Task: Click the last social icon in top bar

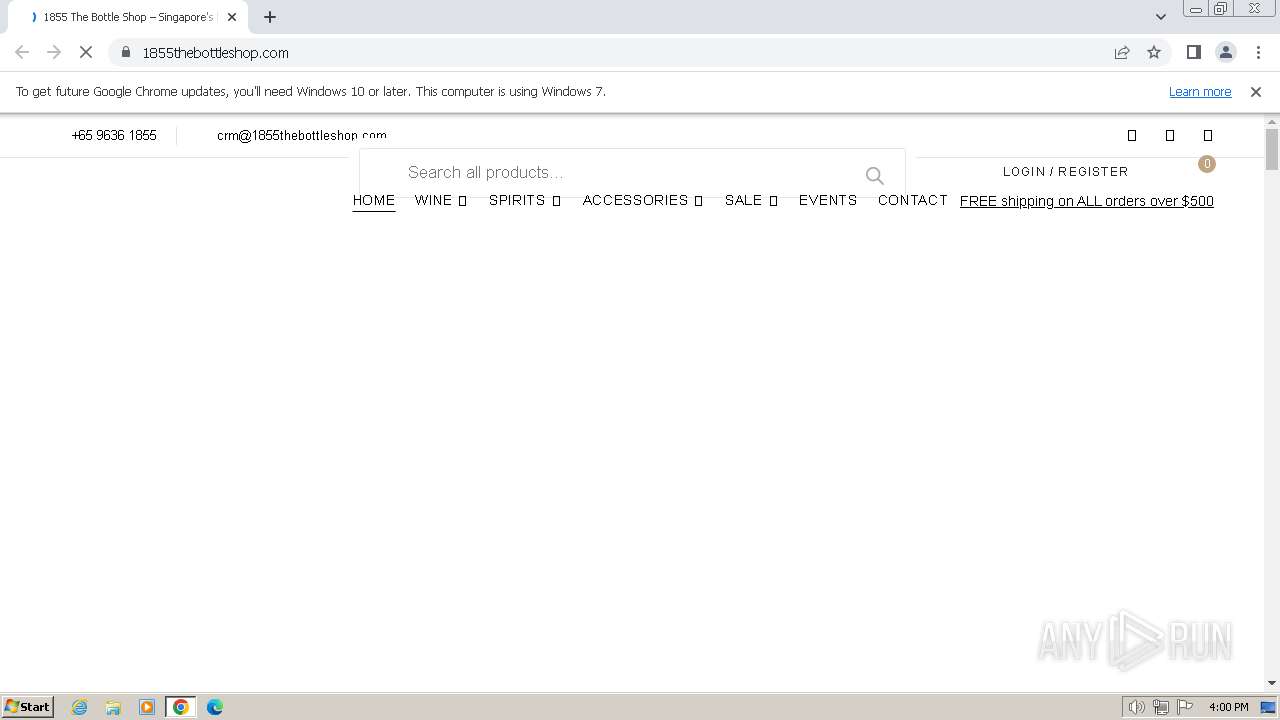Action: [x=1208, y=135]
